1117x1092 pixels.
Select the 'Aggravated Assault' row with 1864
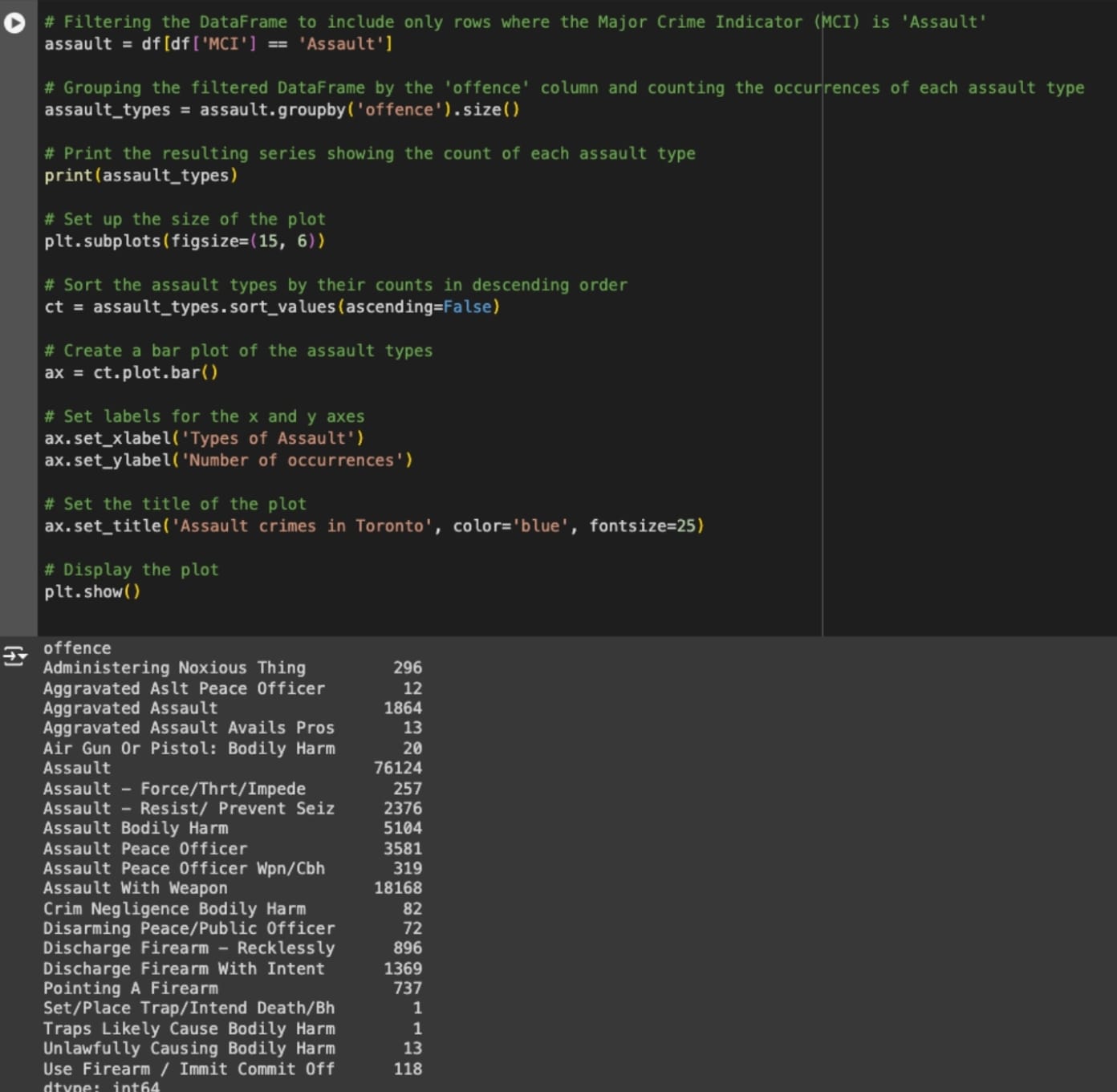pos(233,708)
